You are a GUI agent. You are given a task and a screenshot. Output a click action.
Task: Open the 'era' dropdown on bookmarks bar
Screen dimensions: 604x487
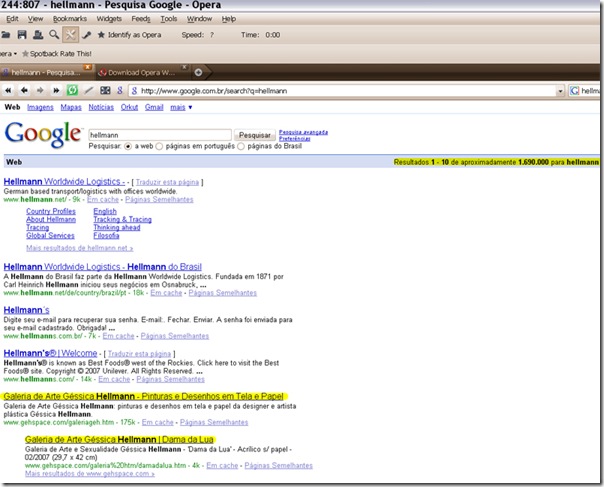[8, 54]
